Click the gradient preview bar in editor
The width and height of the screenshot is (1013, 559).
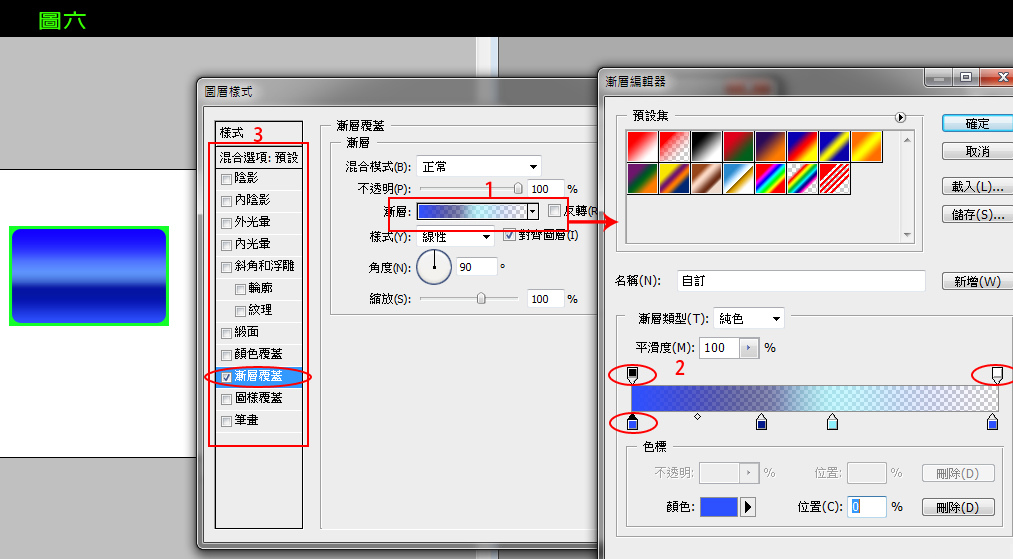pos(815,398)
